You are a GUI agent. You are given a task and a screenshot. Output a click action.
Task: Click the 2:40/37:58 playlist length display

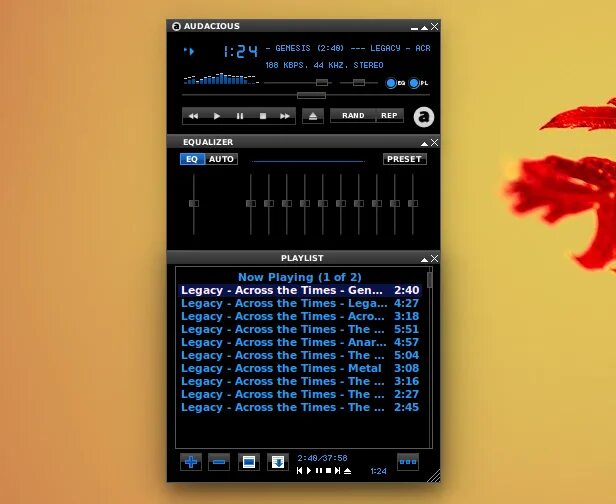click(x=322, y=458)
